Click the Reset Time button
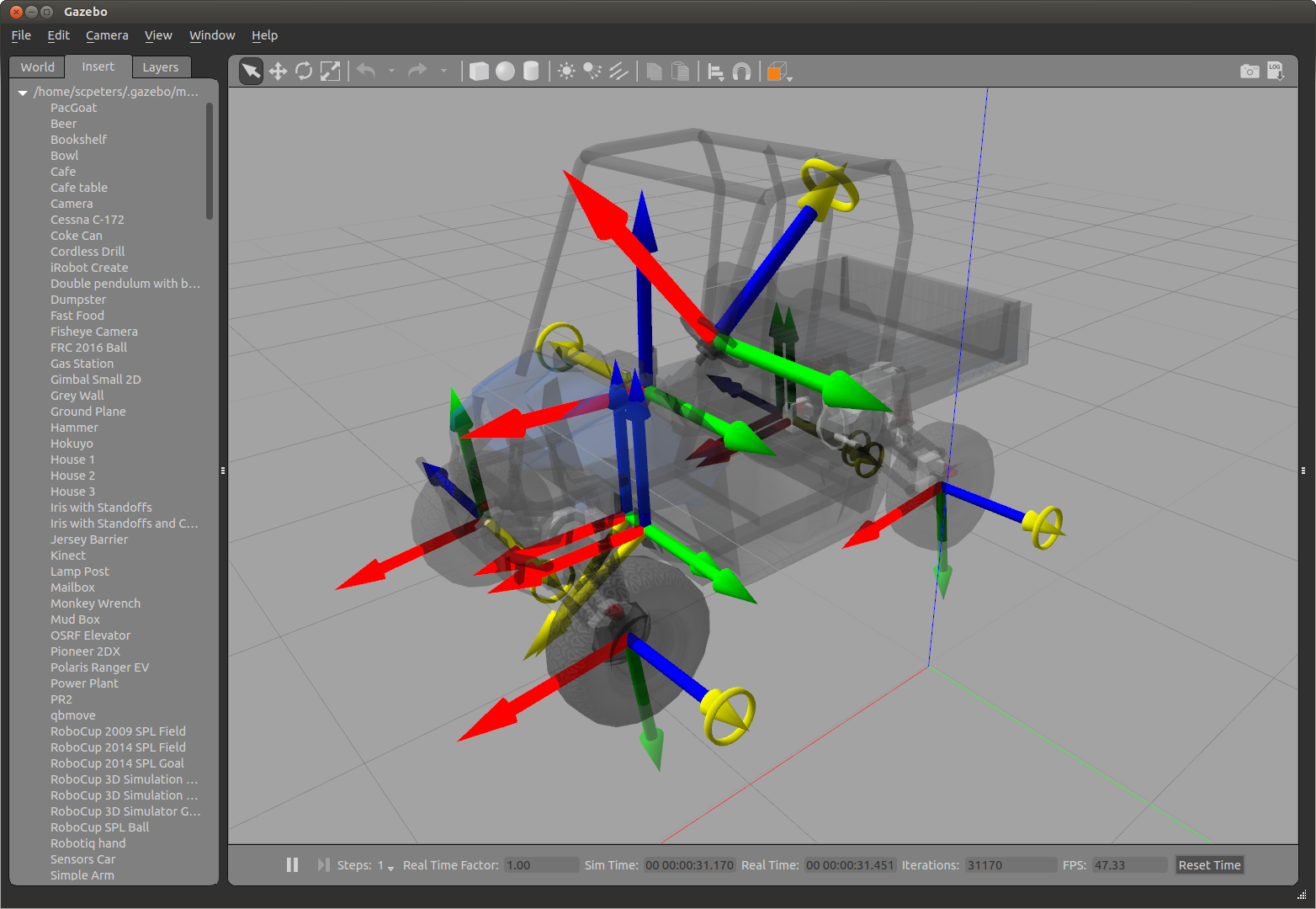This screenshot has width=1316, height=909. pos(1209,865)
